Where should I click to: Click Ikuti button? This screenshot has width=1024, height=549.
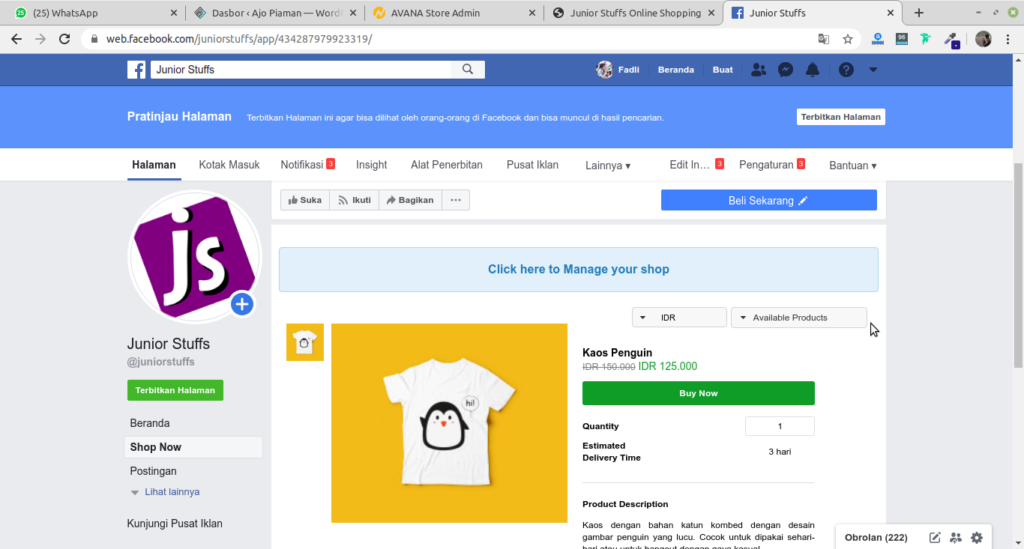point(355,200)
